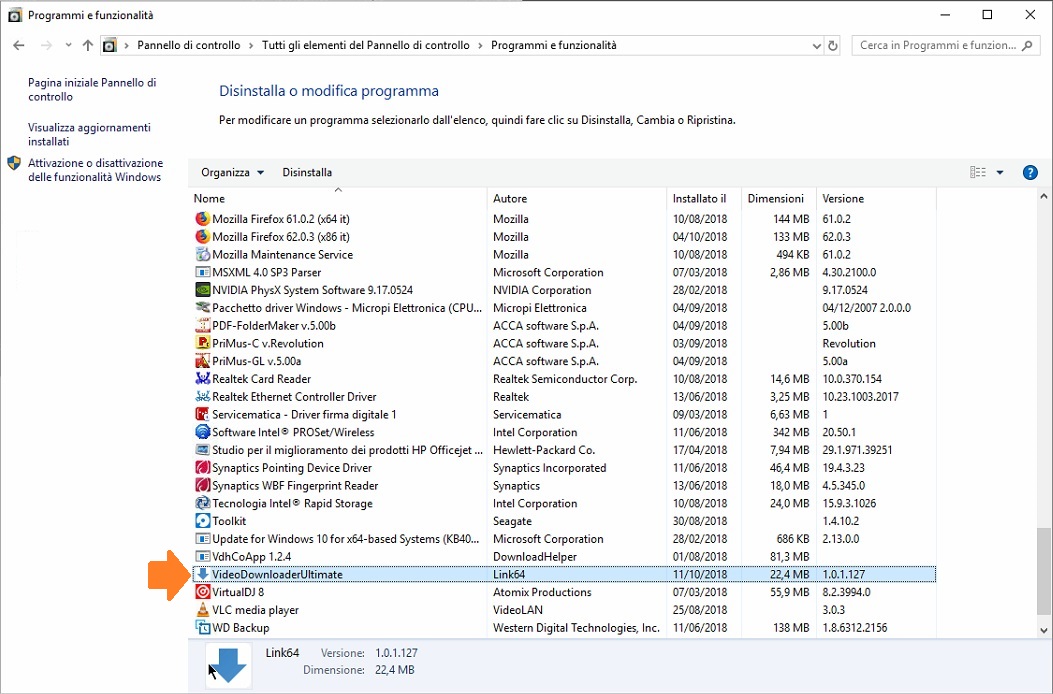Image resolution: width=1053 pixels, height=694 pixels.
Task: Select the VirtualDJ 8 row name
Action: click(238, 593)
